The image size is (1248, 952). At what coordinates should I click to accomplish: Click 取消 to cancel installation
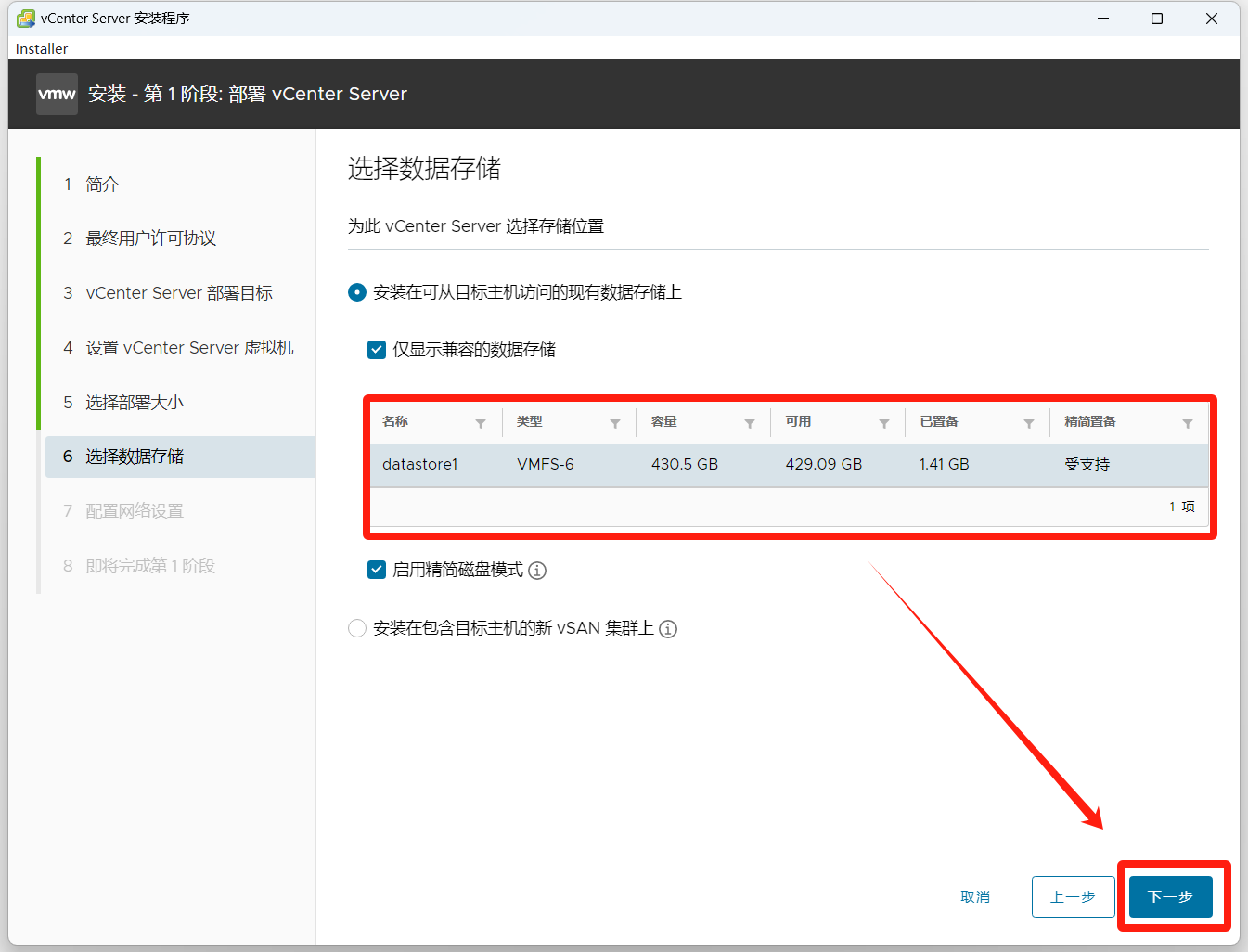click(975, 896)
